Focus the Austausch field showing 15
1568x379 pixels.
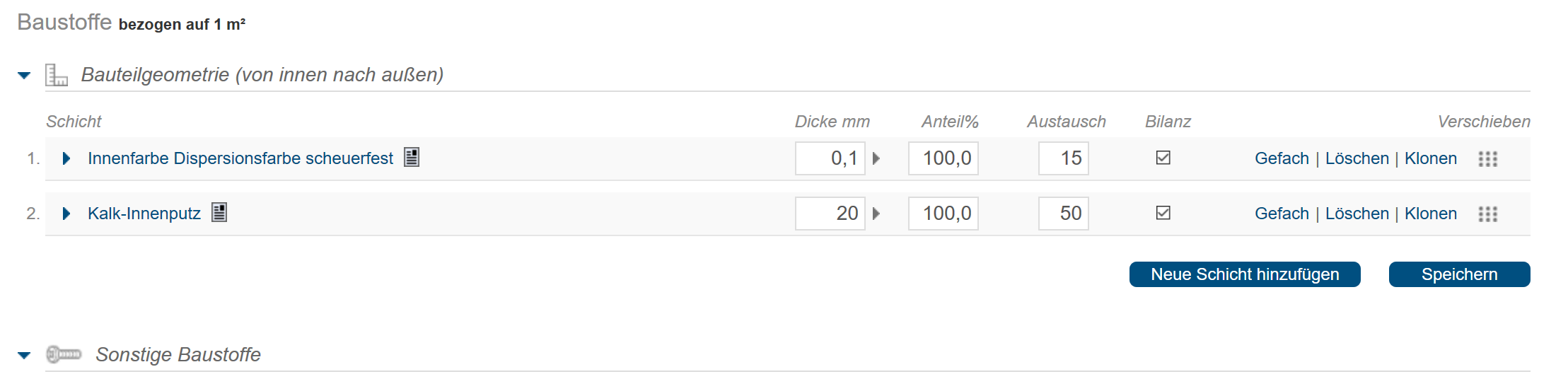(1064, 158)
